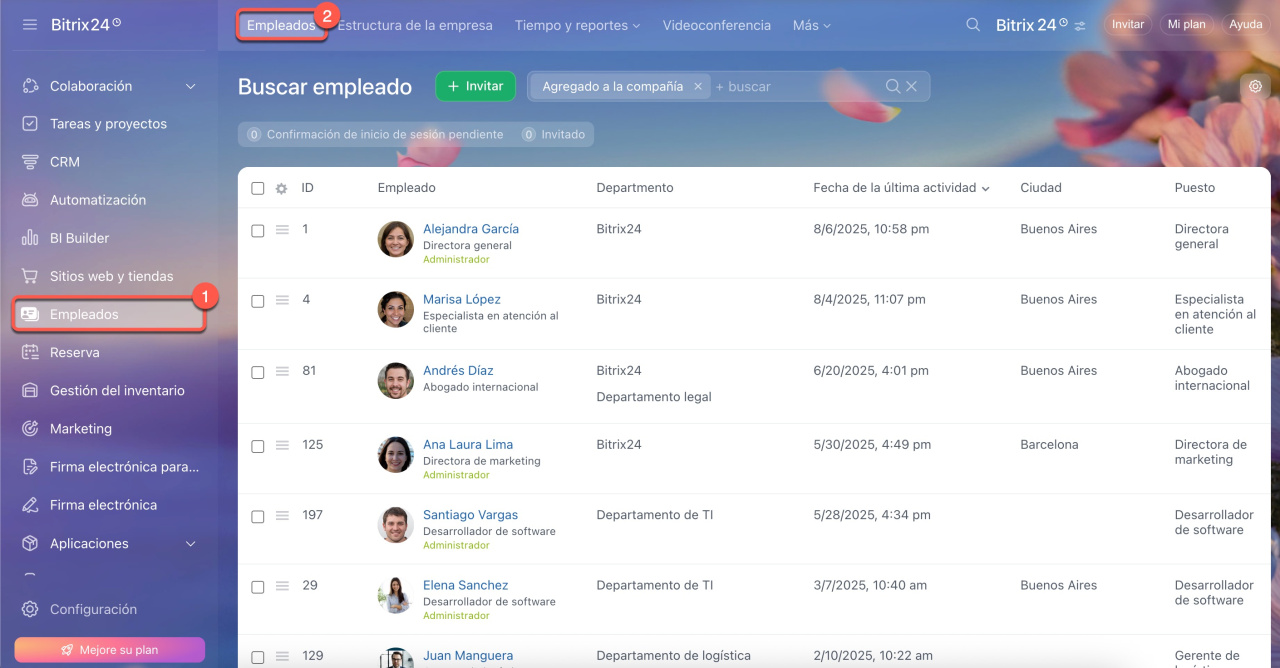Click the green Invitar button
Image resolution: width=1280 pixels, height=668 pixels.
click(x=475, y=86)
